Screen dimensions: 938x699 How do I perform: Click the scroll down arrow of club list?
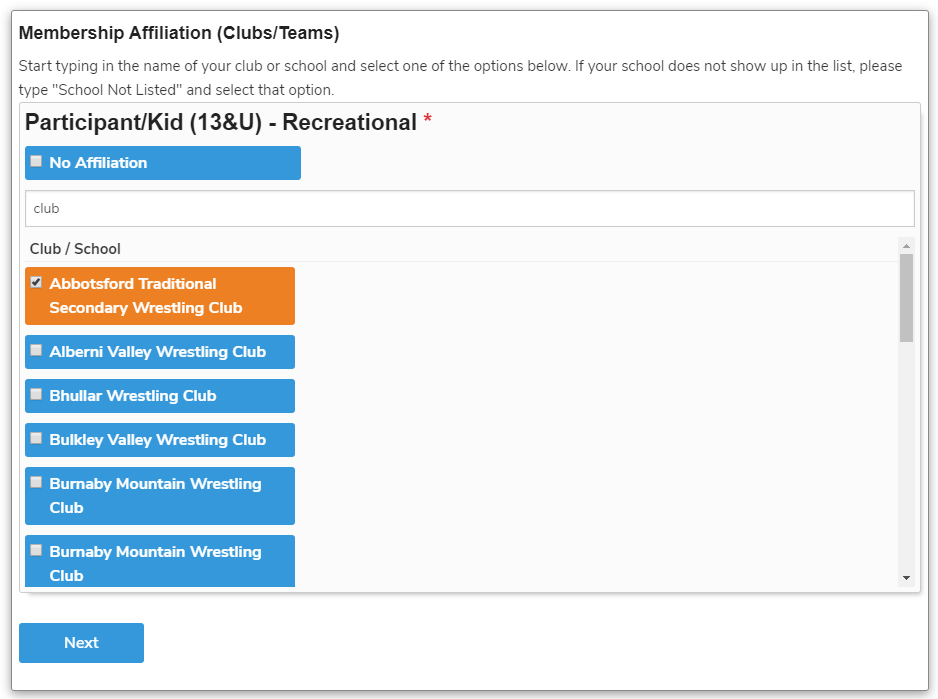click(x=906, y=578)
